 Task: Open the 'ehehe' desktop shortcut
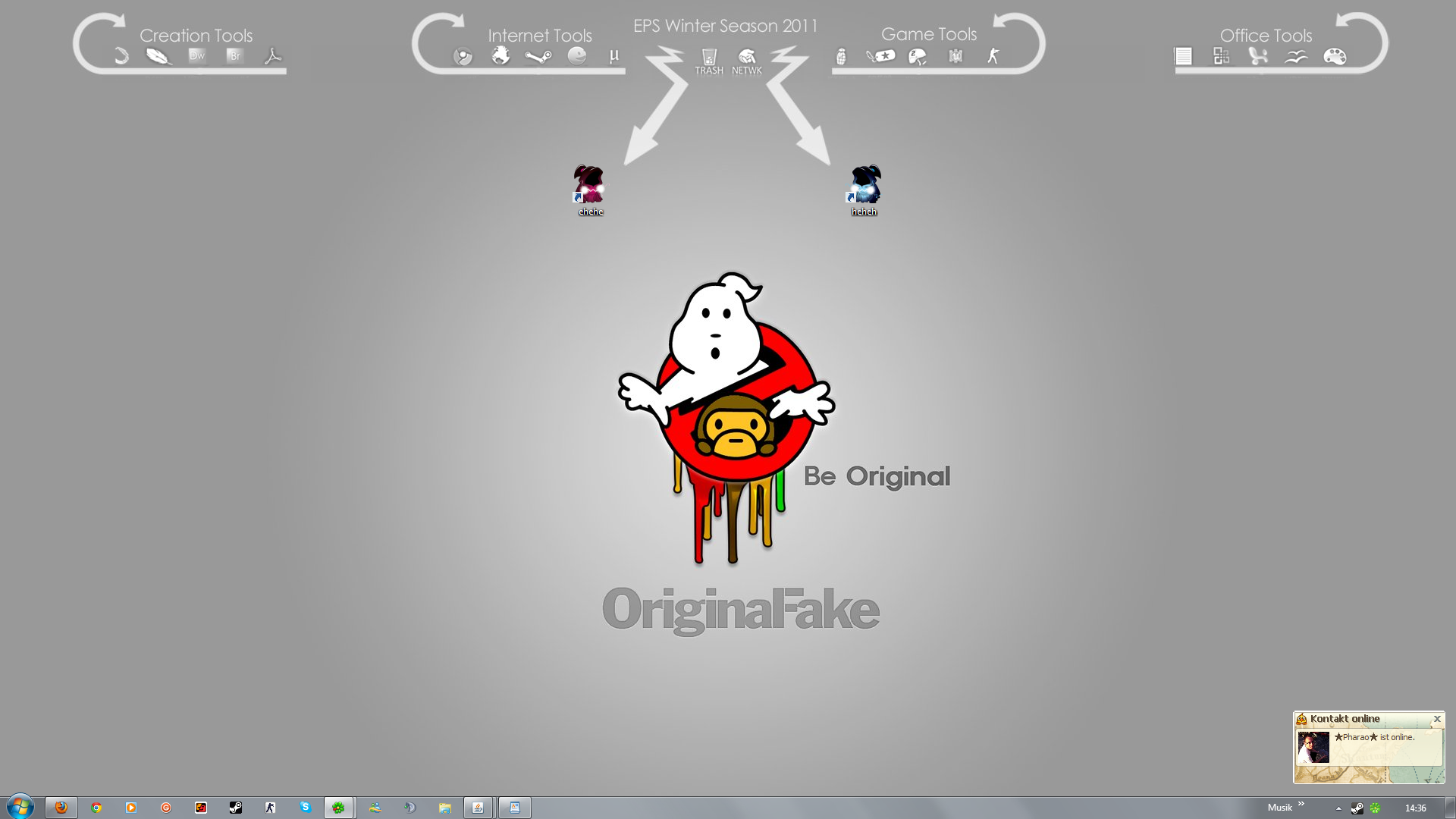[589, 190]
